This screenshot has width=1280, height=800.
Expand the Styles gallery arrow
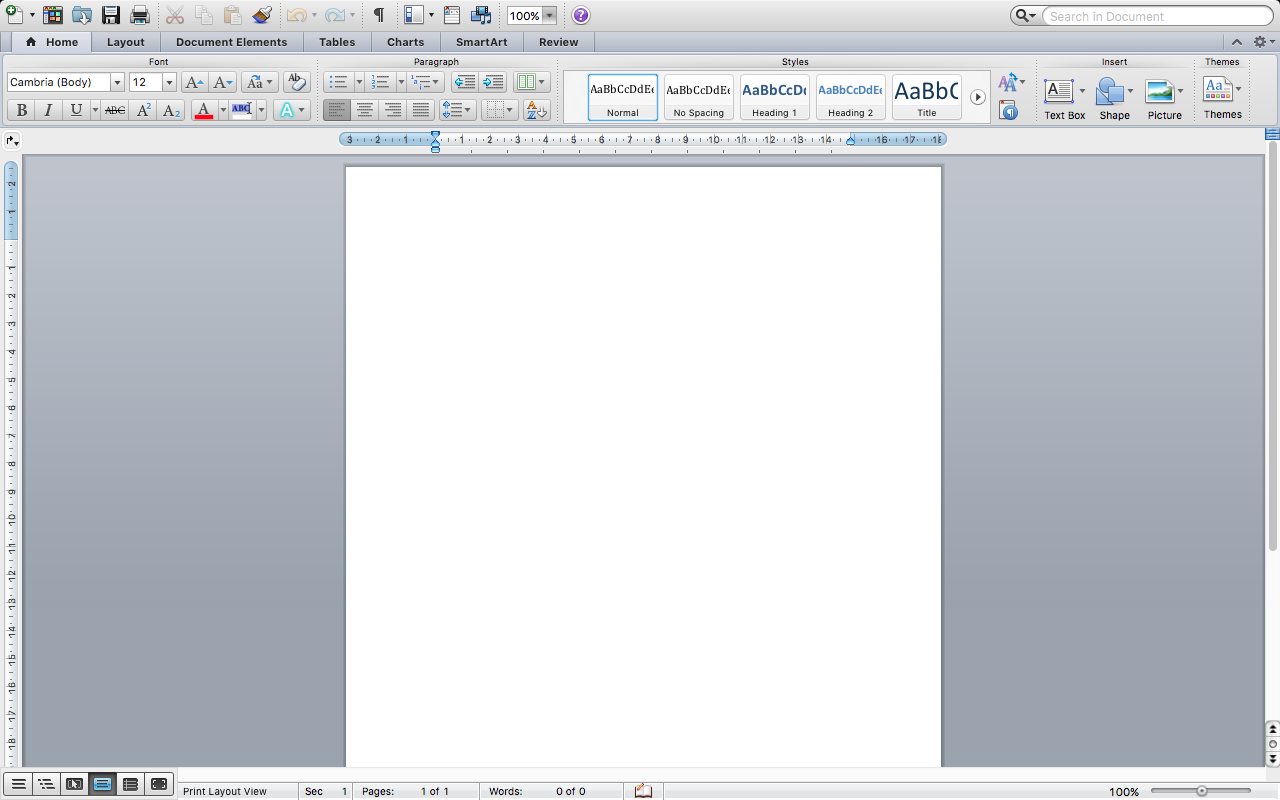(978, 98)
